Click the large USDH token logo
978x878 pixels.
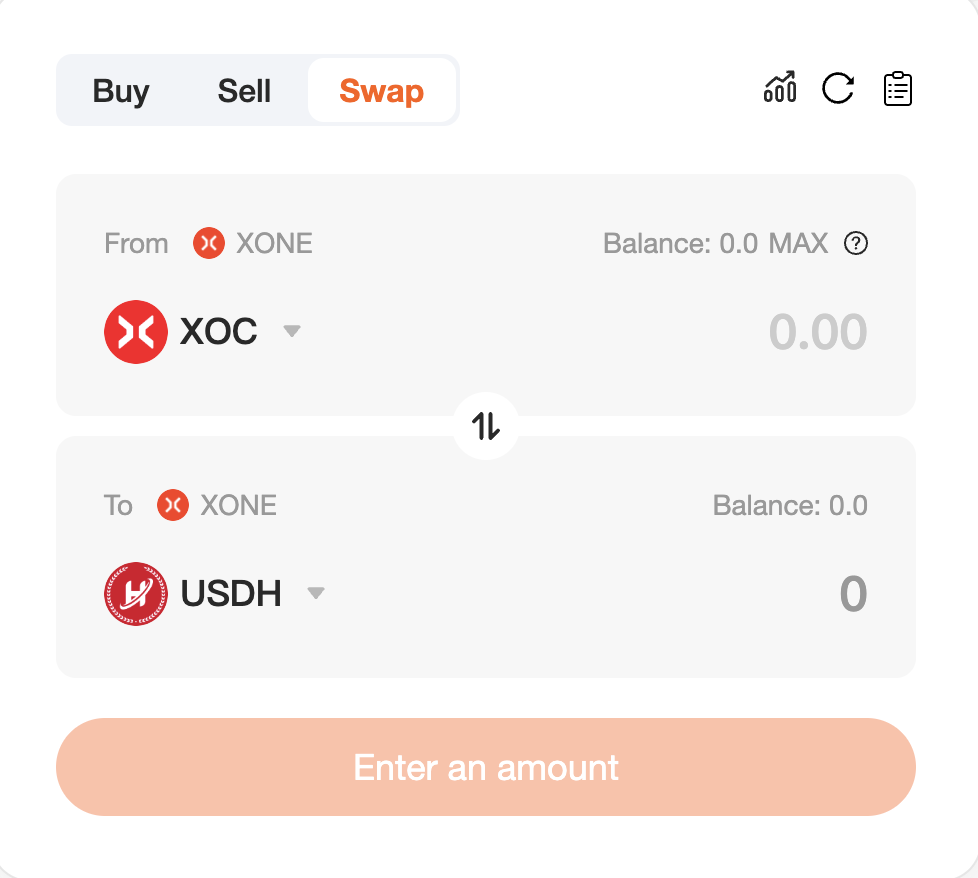[x=136, y=594]
